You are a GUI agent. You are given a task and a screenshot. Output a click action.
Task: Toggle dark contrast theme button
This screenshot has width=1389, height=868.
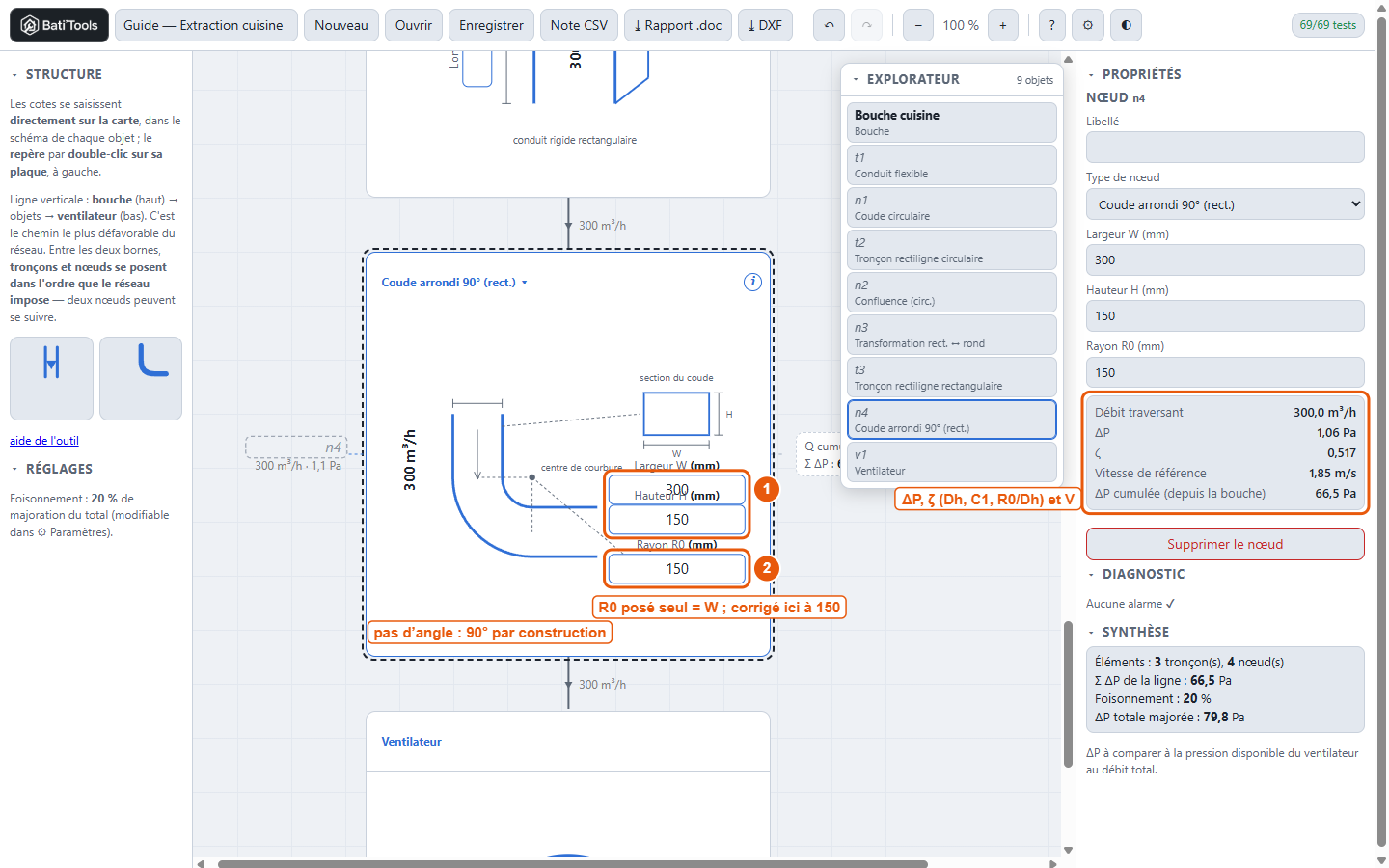coord(1126,25)
